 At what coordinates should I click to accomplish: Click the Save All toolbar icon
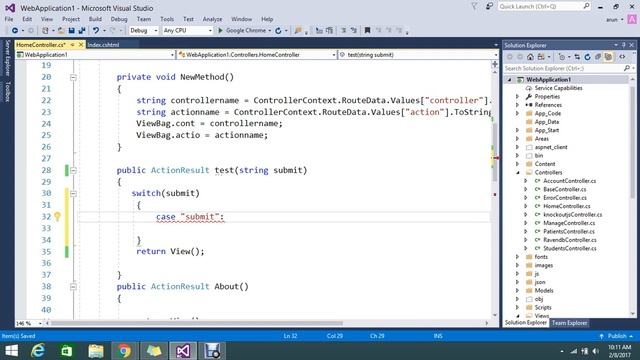82,31
